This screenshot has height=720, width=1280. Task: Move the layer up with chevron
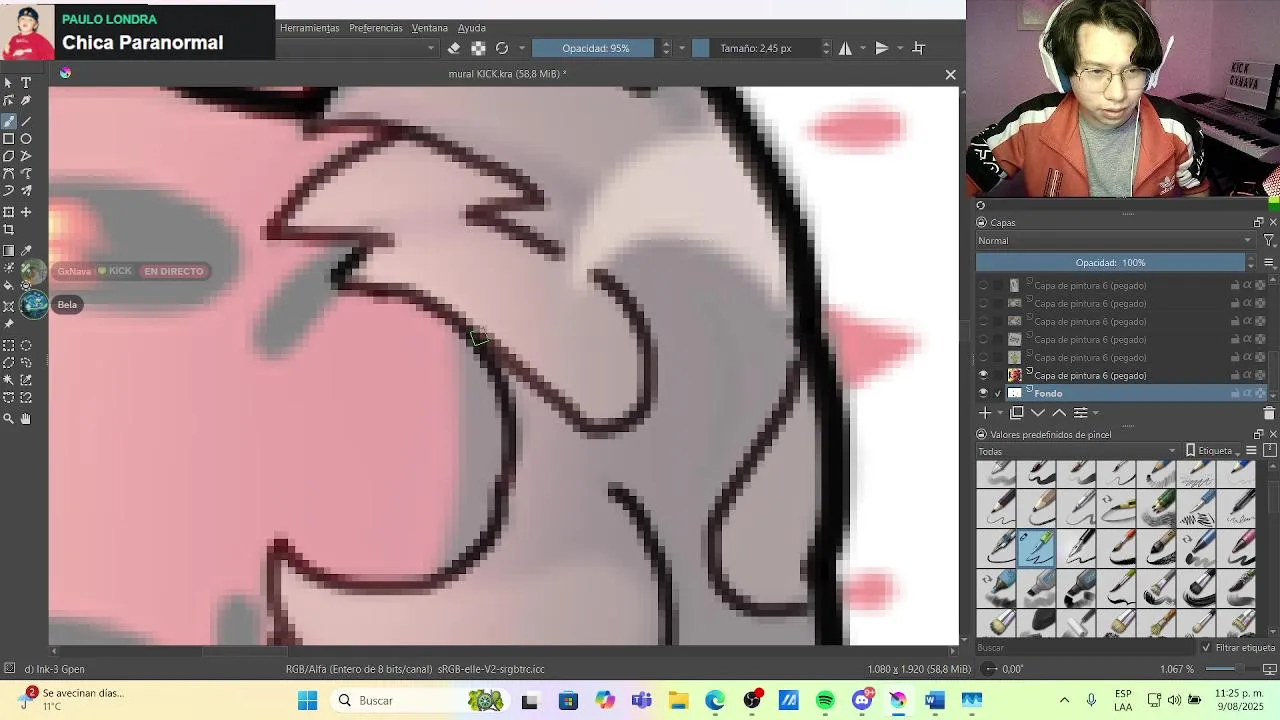pyautogui.click(x=1059, y=413)
